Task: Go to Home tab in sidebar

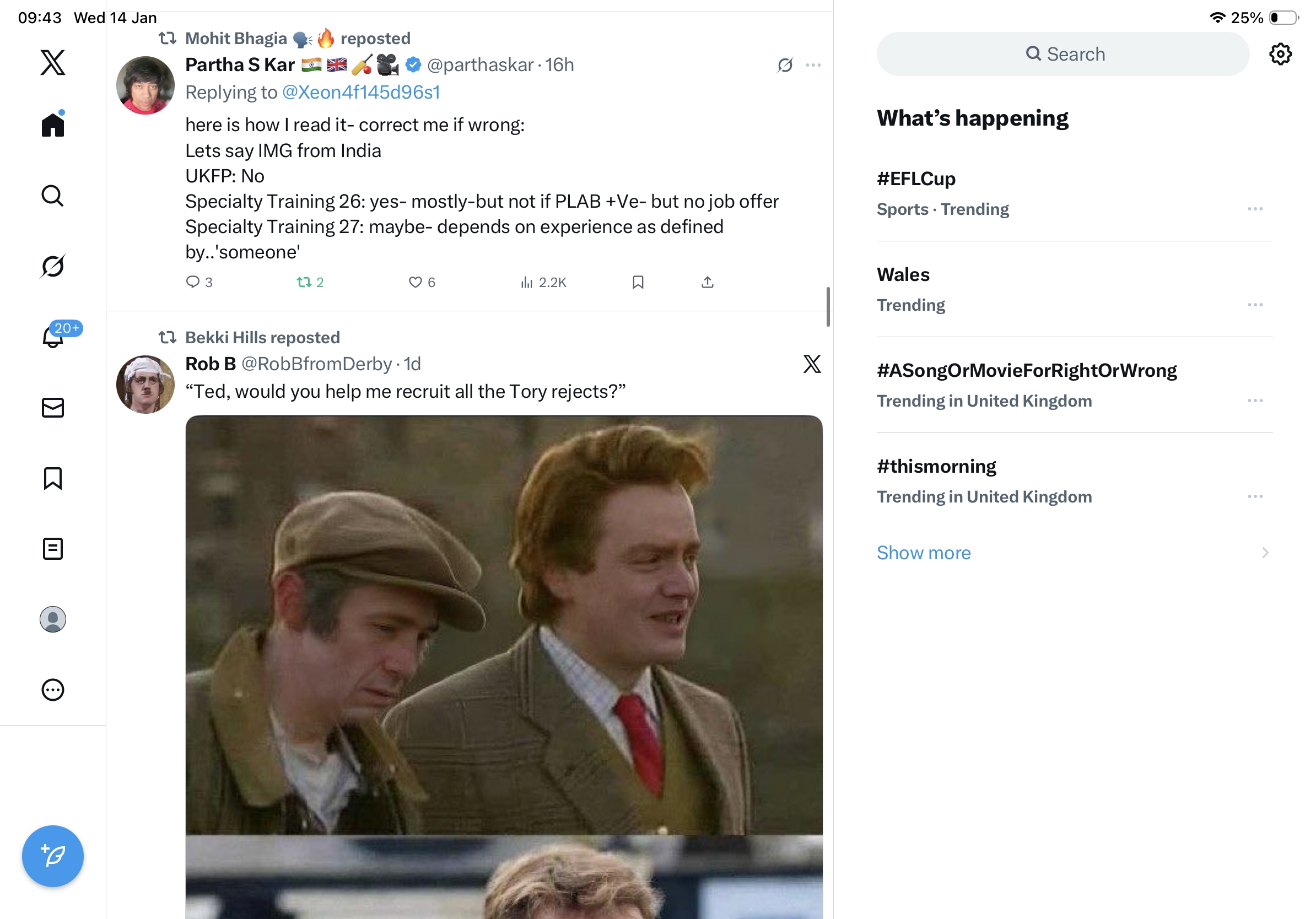Action: (x=53, y=125)
